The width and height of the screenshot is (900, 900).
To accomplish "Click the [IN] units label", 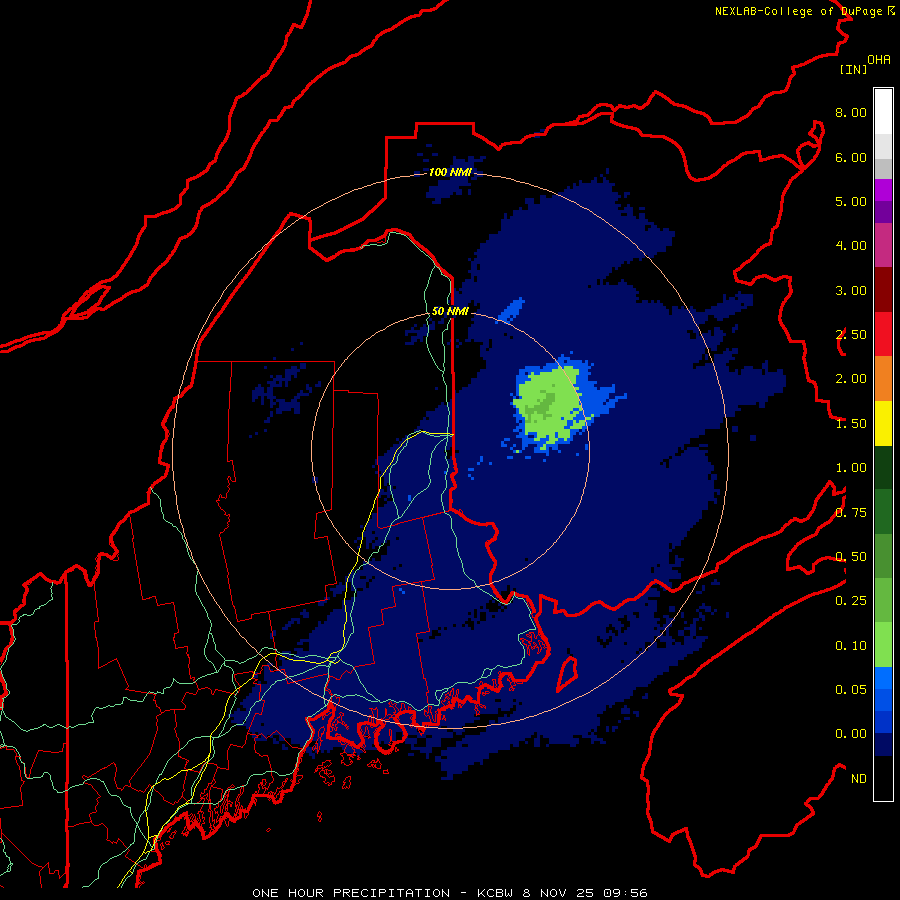I will (853, 69).
